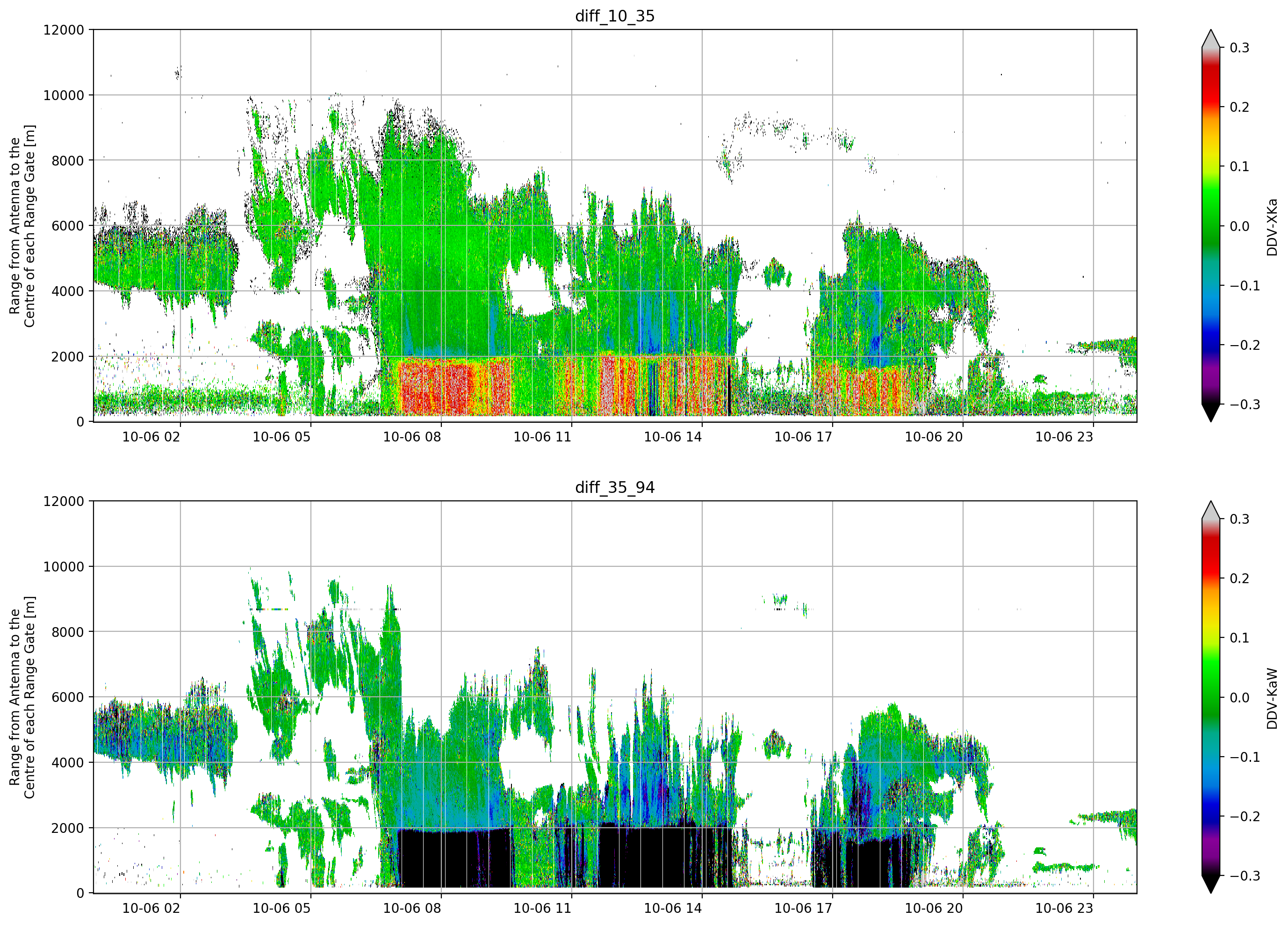This screenshot has height=925, width=1288.
Task: Click the "10-06 08" x-tick under diff_10_35 plot
Action: pos(412,437)
